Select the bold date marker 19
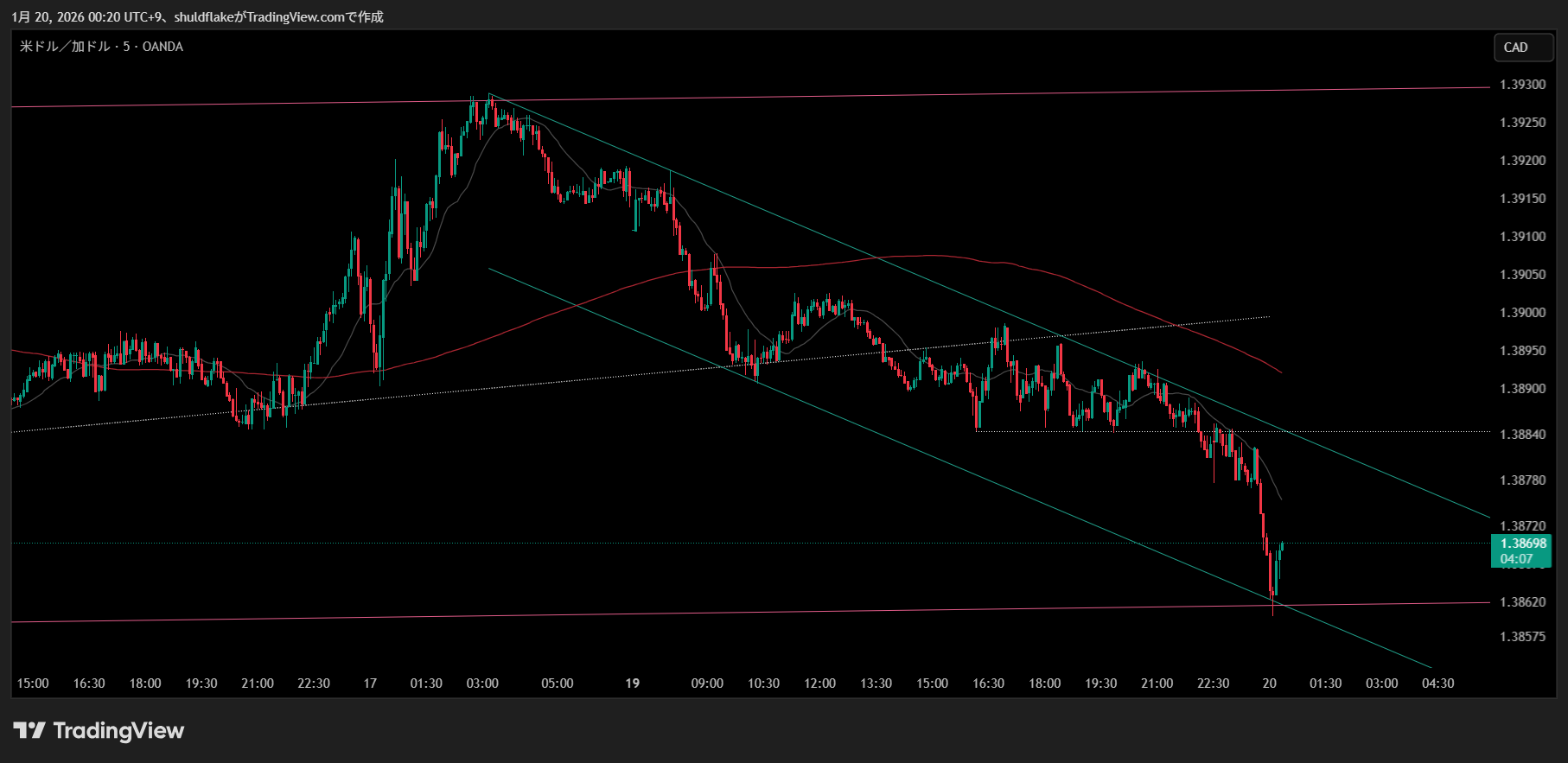 (633, 684)
